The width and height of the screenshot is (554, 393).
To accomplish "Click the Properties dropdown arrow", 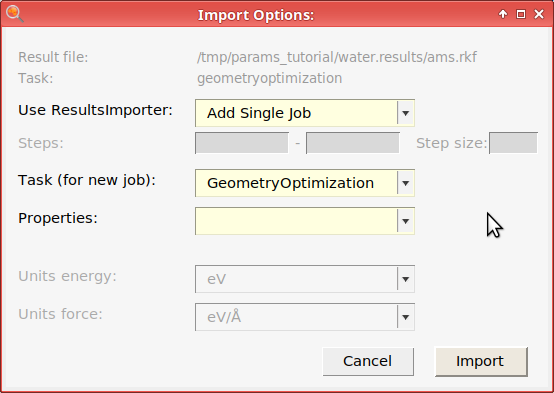I will pyautogui.click(x=406, y=221).
